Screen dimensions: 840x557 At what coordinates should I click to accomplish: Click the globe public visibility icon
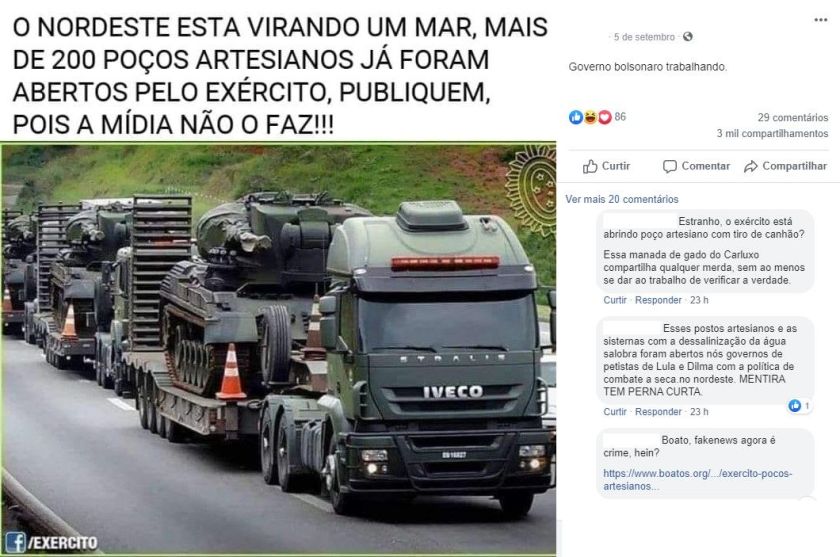688,37
